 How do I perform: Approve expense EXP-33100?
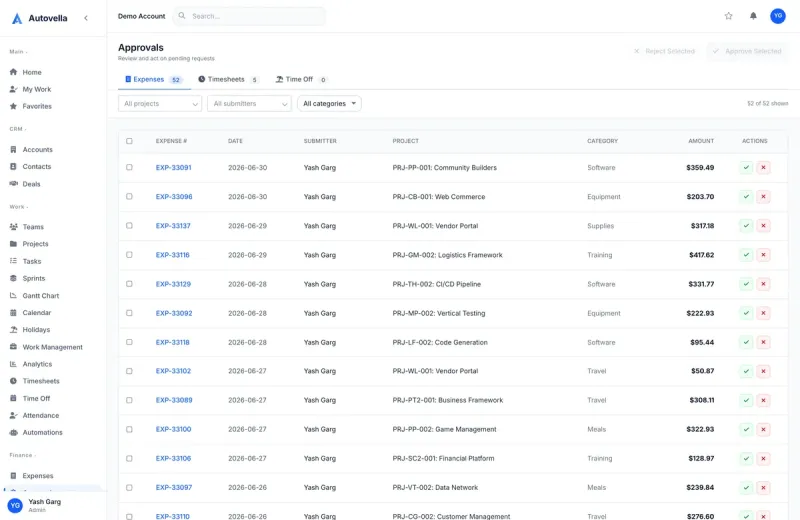[746, 429]
